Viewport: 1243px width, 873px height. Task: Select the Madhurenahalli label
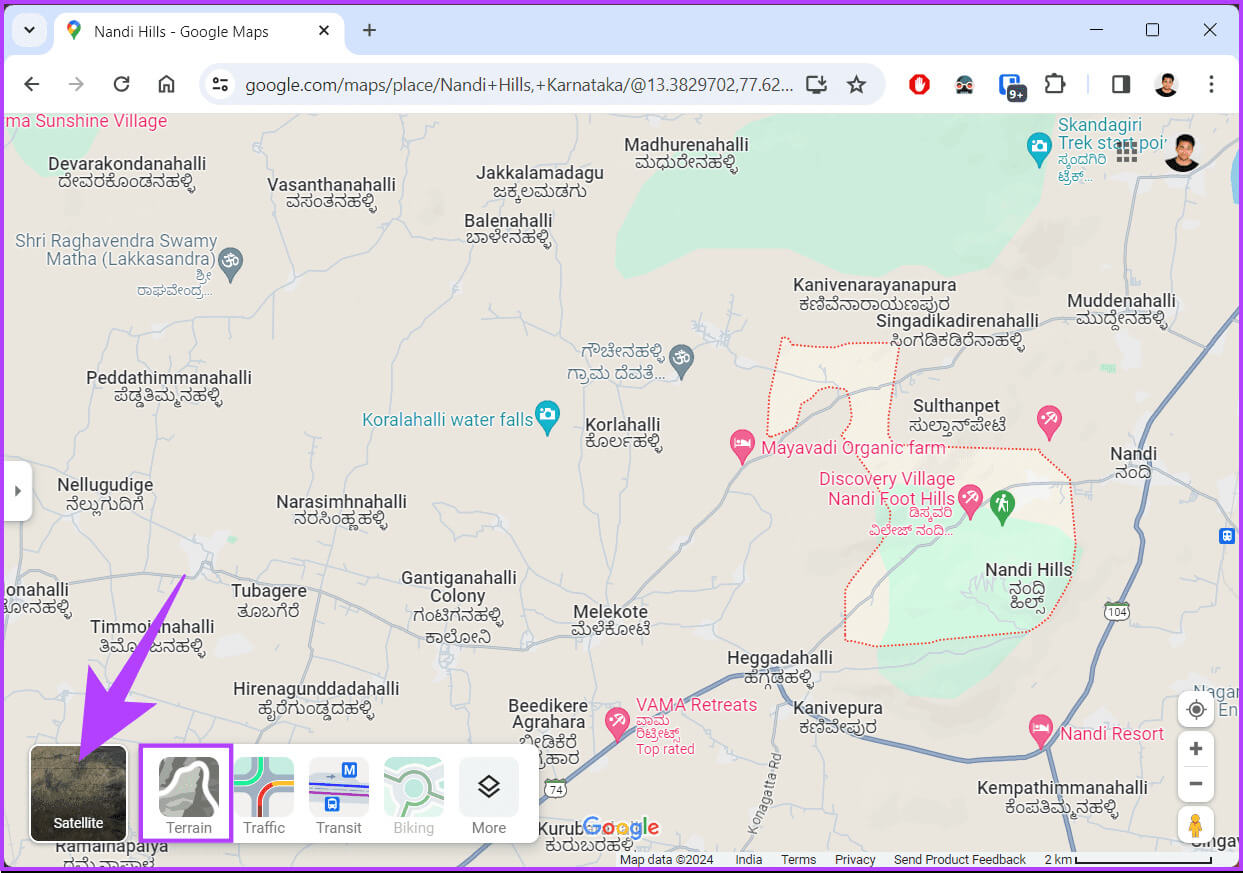click(x=686, y=154)
